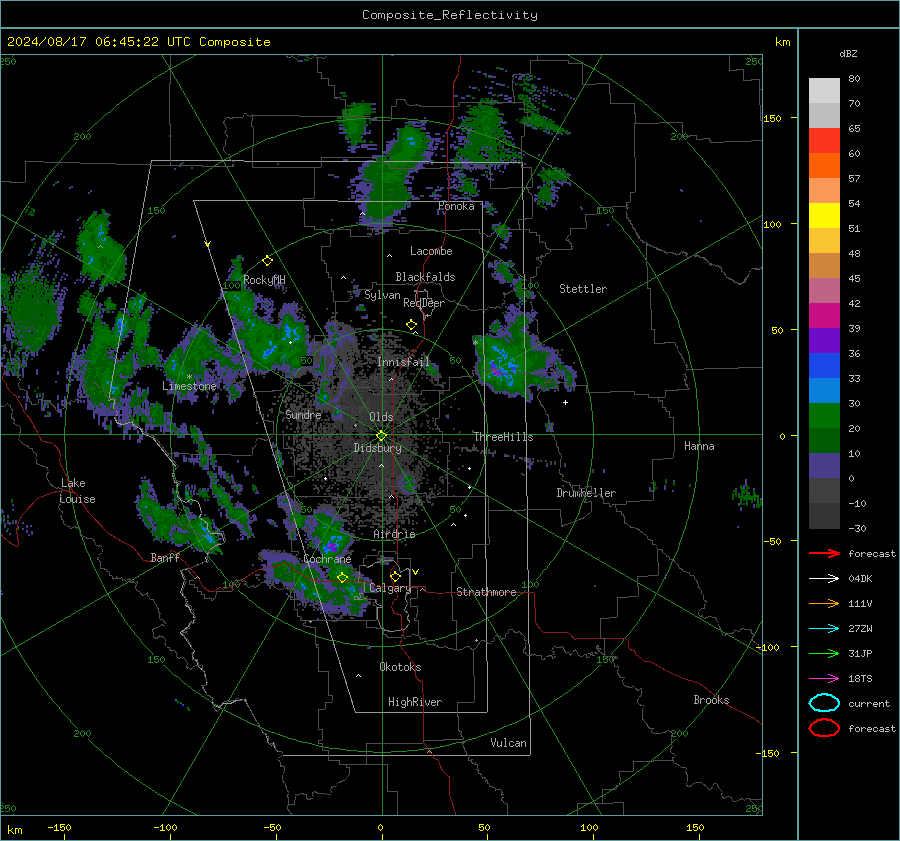Click the red swatch in dBZ scale
This screenshot has height=841, width=900.
824,141
